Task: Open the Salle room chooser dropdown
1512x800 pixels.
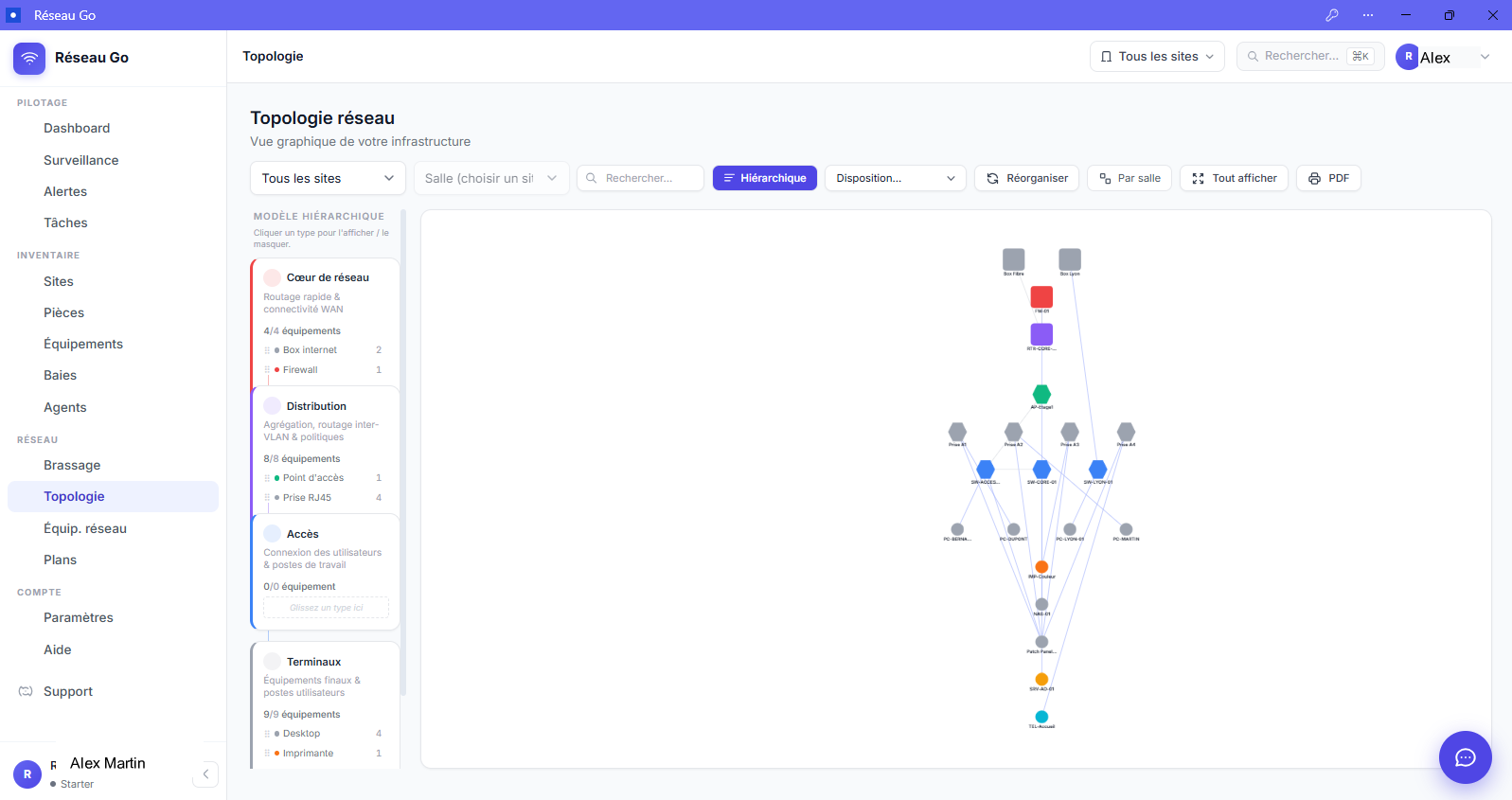Action: pyautogui.click(x=491, y=178)
